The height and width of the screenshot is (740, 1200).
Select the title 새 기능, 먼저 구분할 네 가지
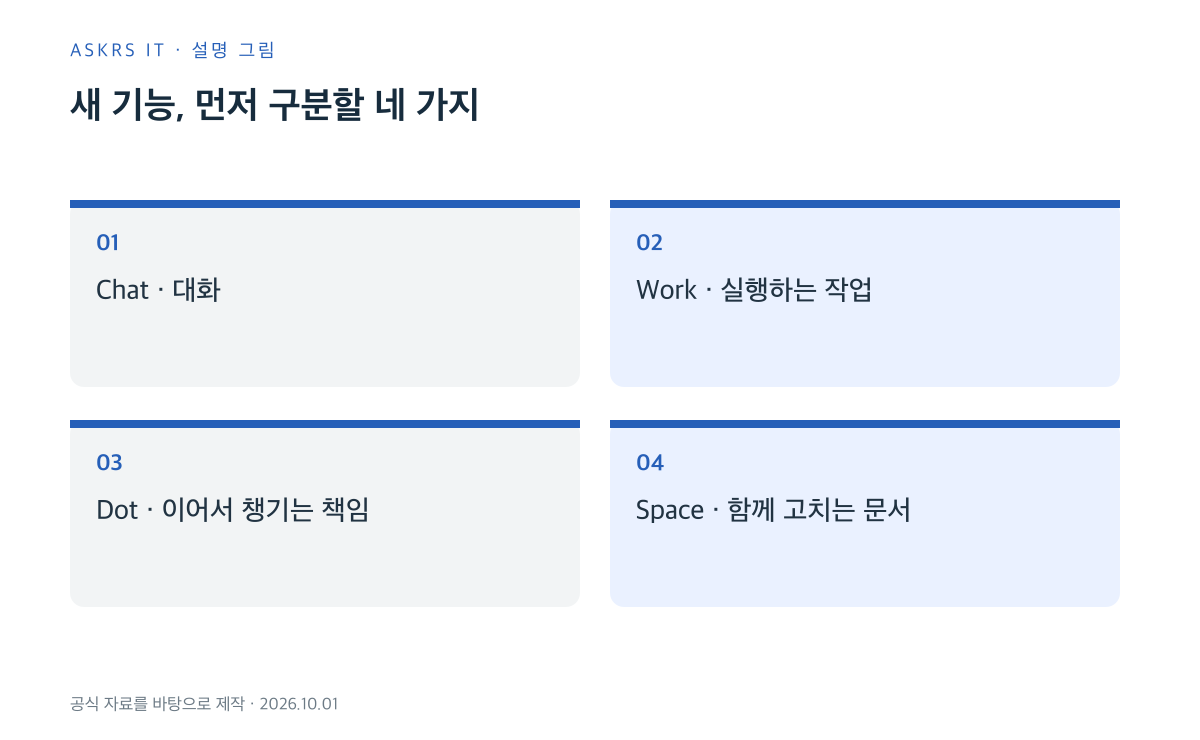(275, 105)
